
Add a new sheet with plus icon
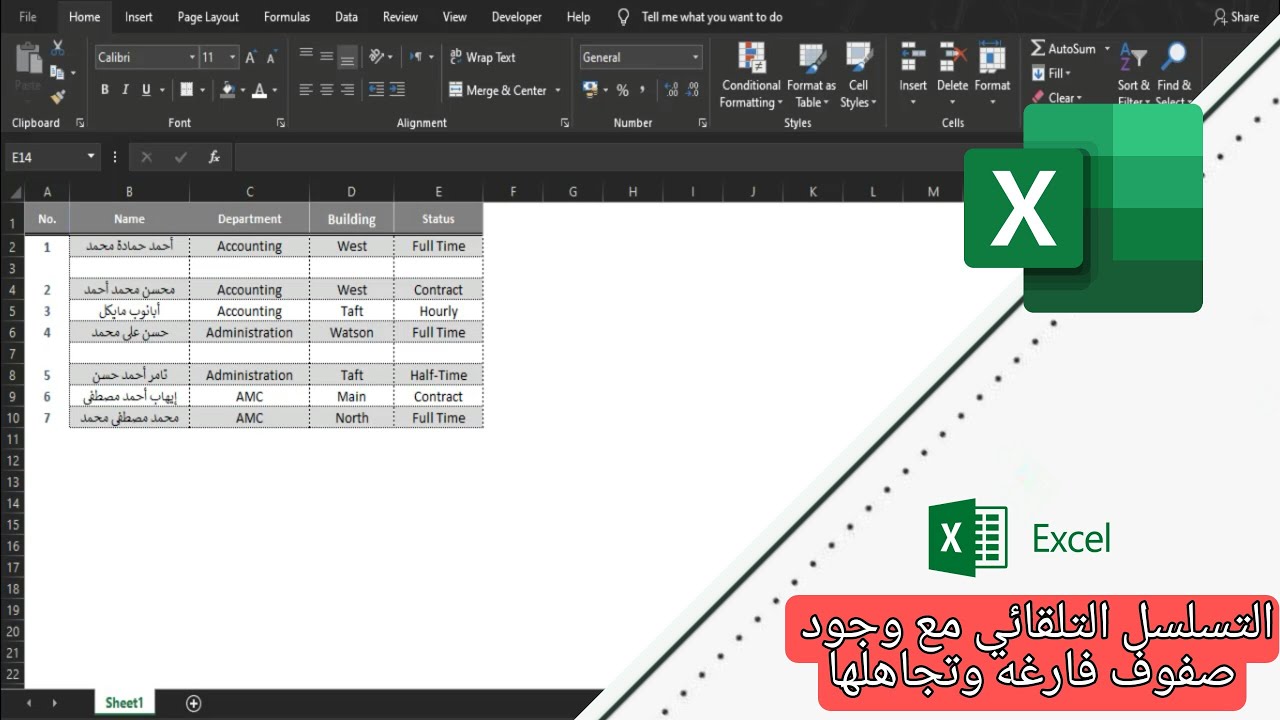click(194, 703)
